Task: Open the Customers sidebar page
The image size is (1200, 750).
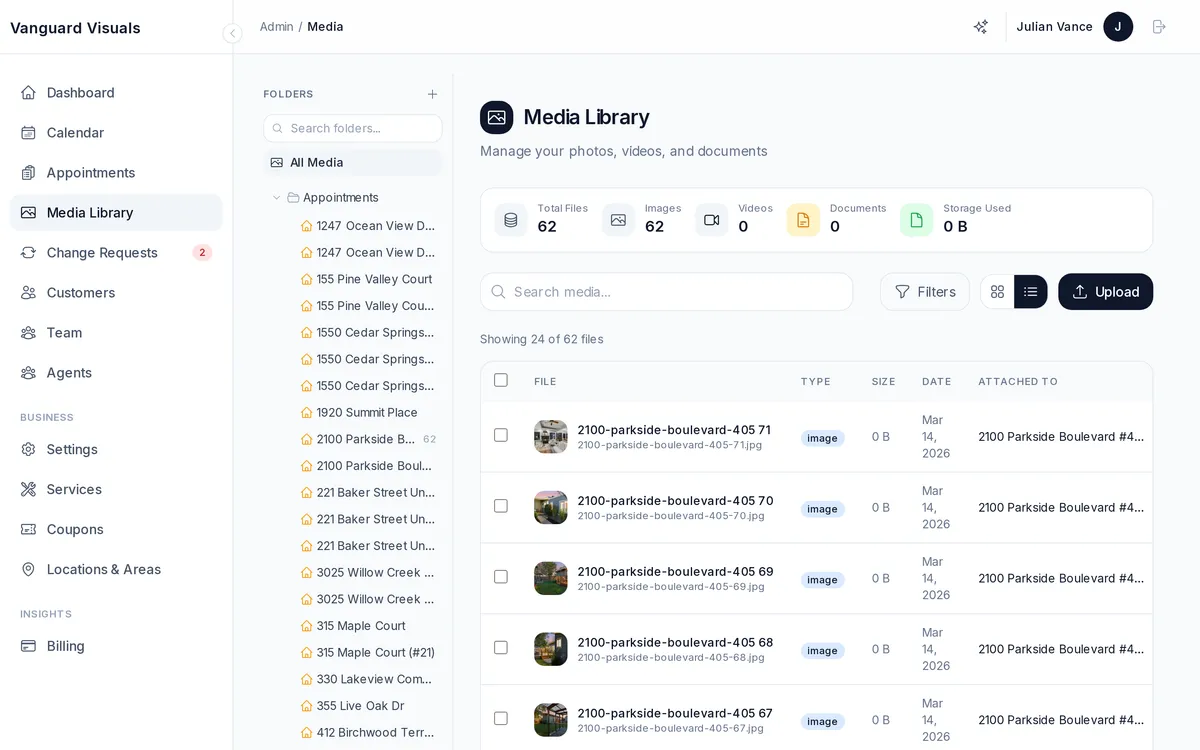Action: pos(81,293)
